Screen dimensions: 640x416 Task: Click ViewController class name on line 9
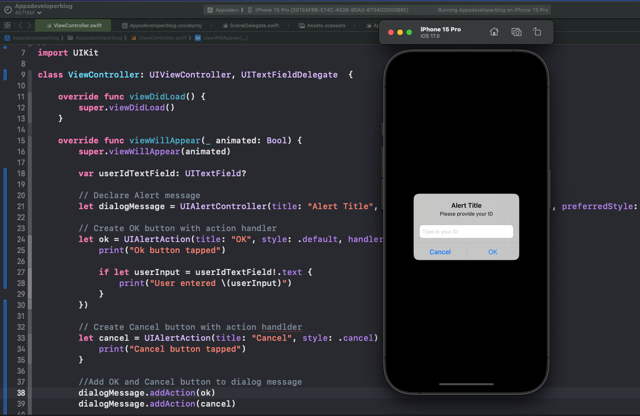(104, 75)
